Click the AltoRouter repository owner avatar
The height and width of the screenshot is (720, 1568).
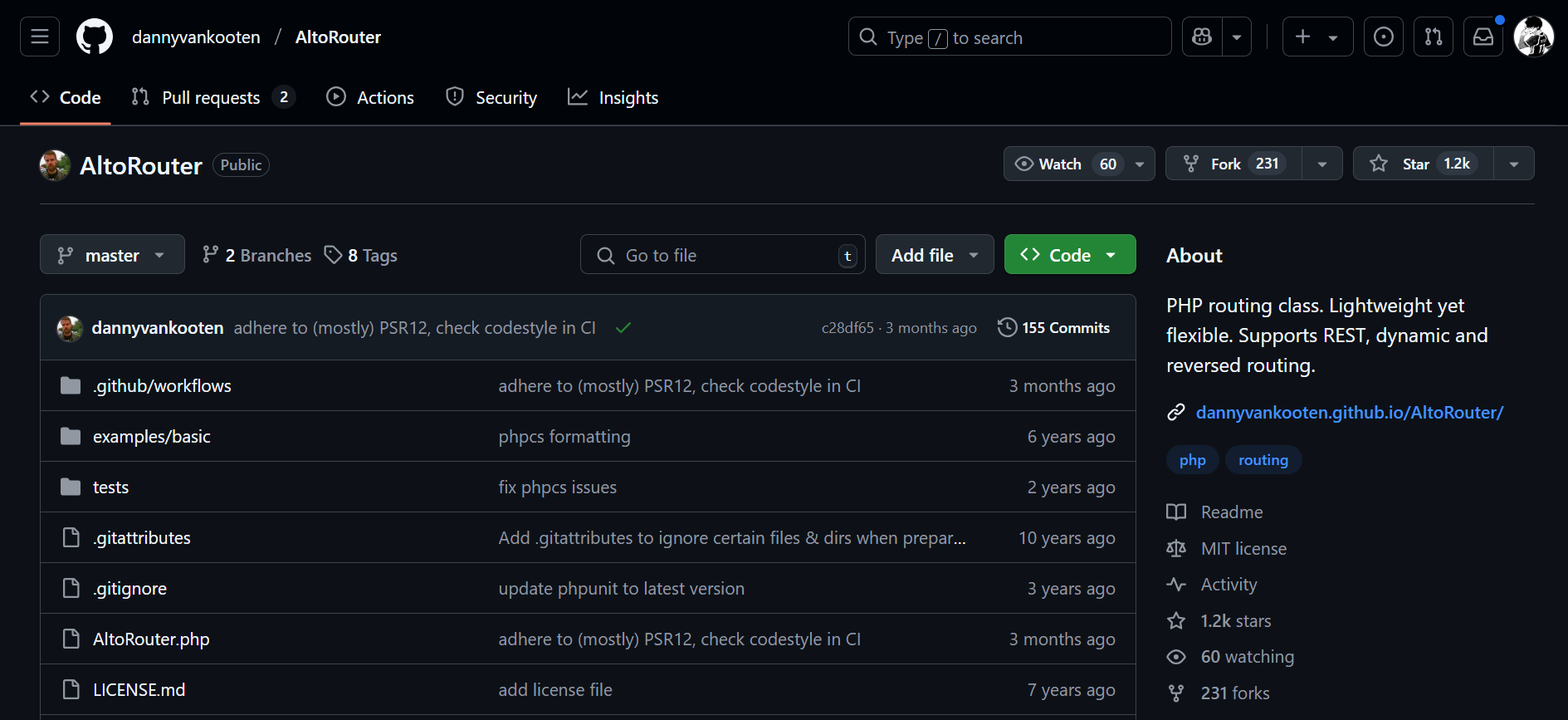pyautogui.click(x=55, y=165)
